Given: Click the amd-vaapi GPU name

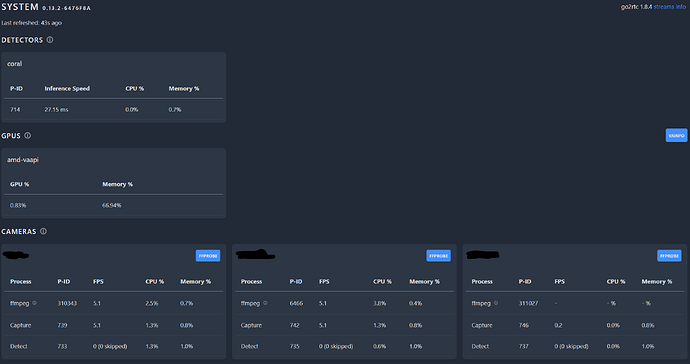Looking at the screenshot, I should [23, 160].
